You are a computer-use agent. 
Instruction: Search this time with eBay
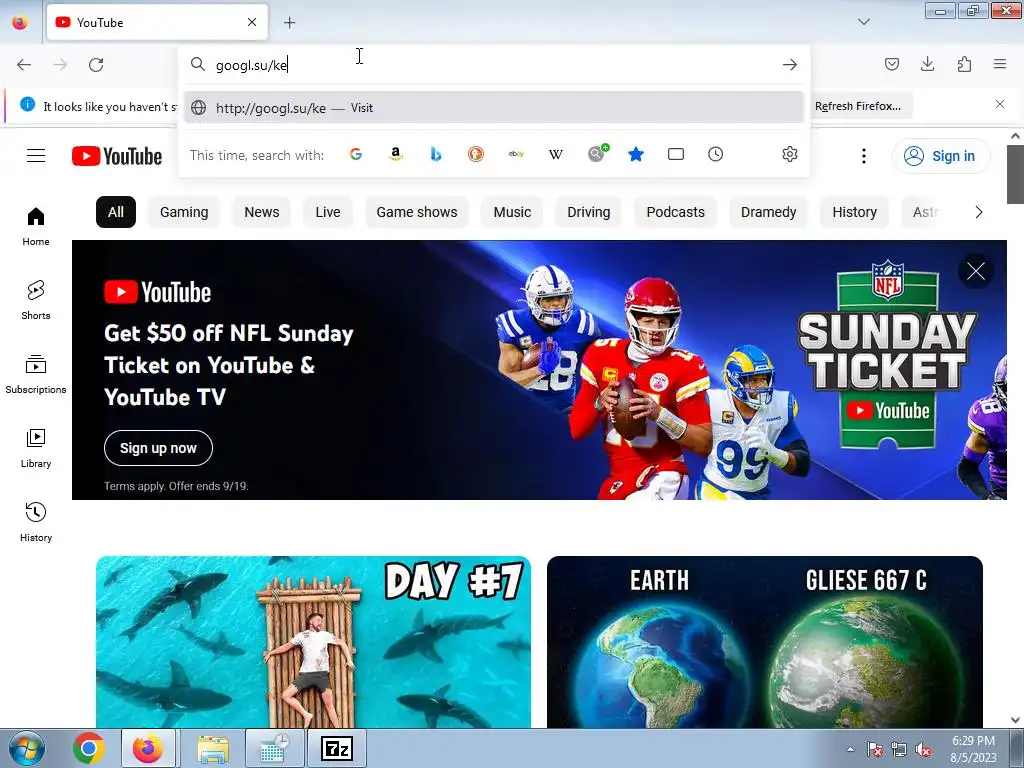click(516, 154)
